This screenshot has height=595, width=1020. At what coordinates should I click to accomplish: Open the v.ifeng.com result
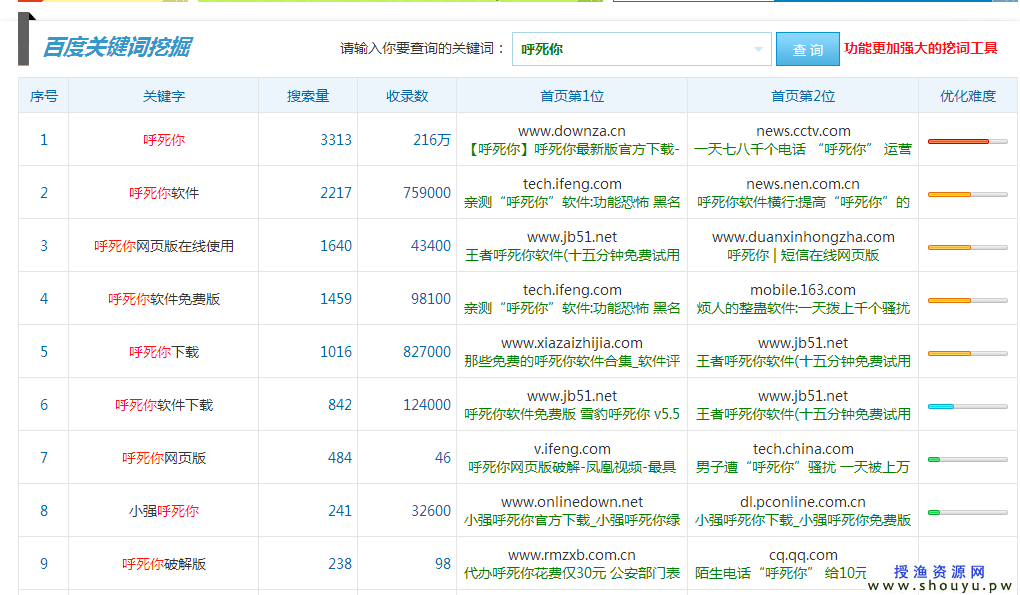tap(572, 449)
